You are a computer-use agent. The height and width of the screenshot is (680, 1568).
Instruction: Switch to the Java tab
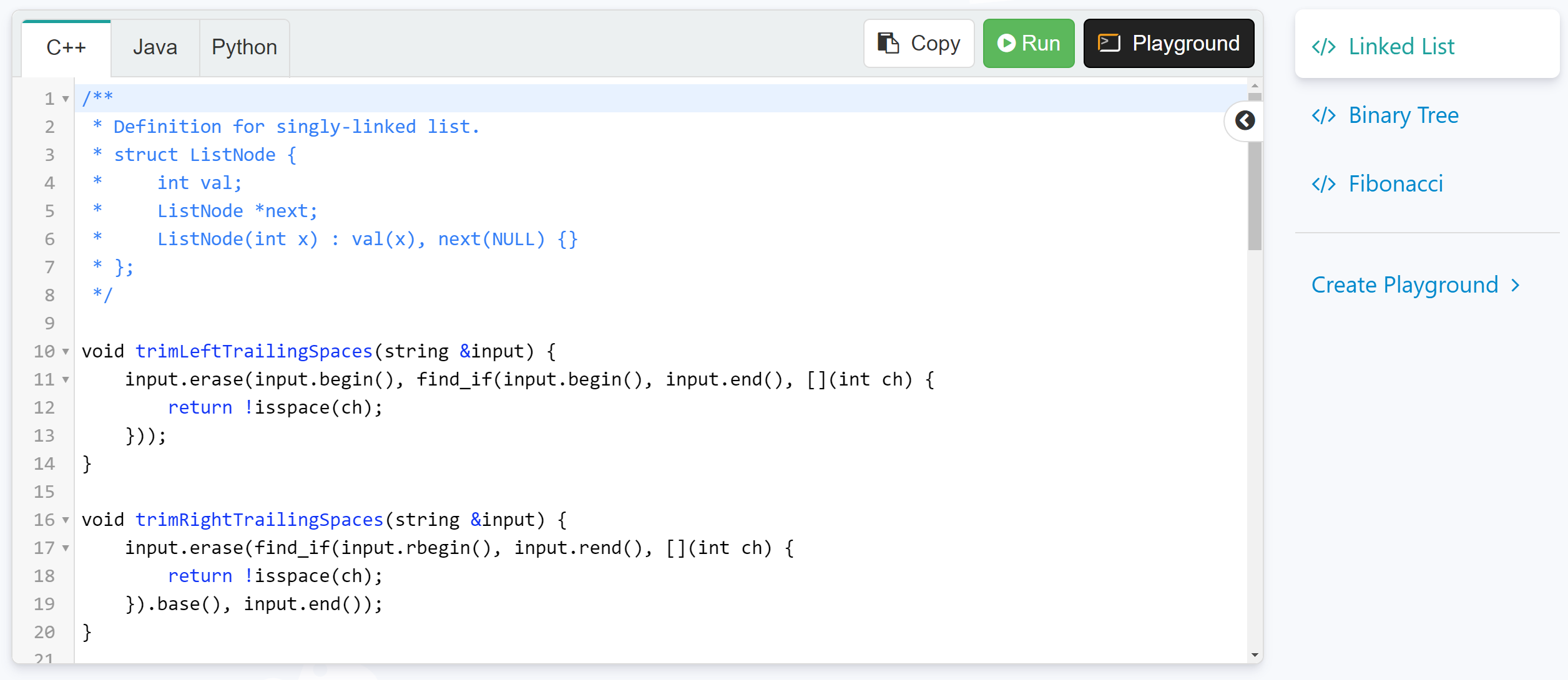pos(155,48)
